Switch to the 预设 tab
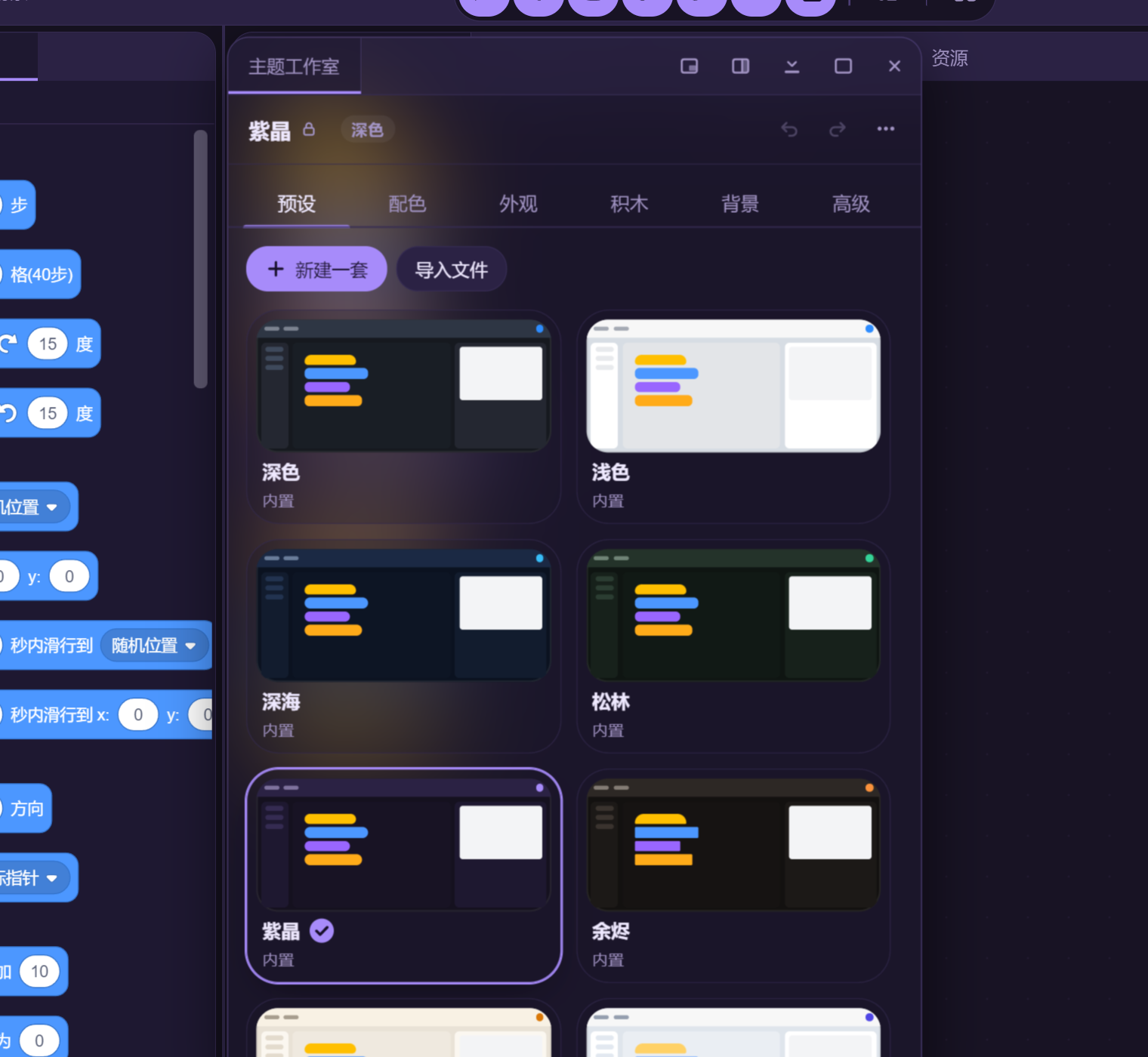Screen dimensions: 1148x1057 [x=296, y=204]
